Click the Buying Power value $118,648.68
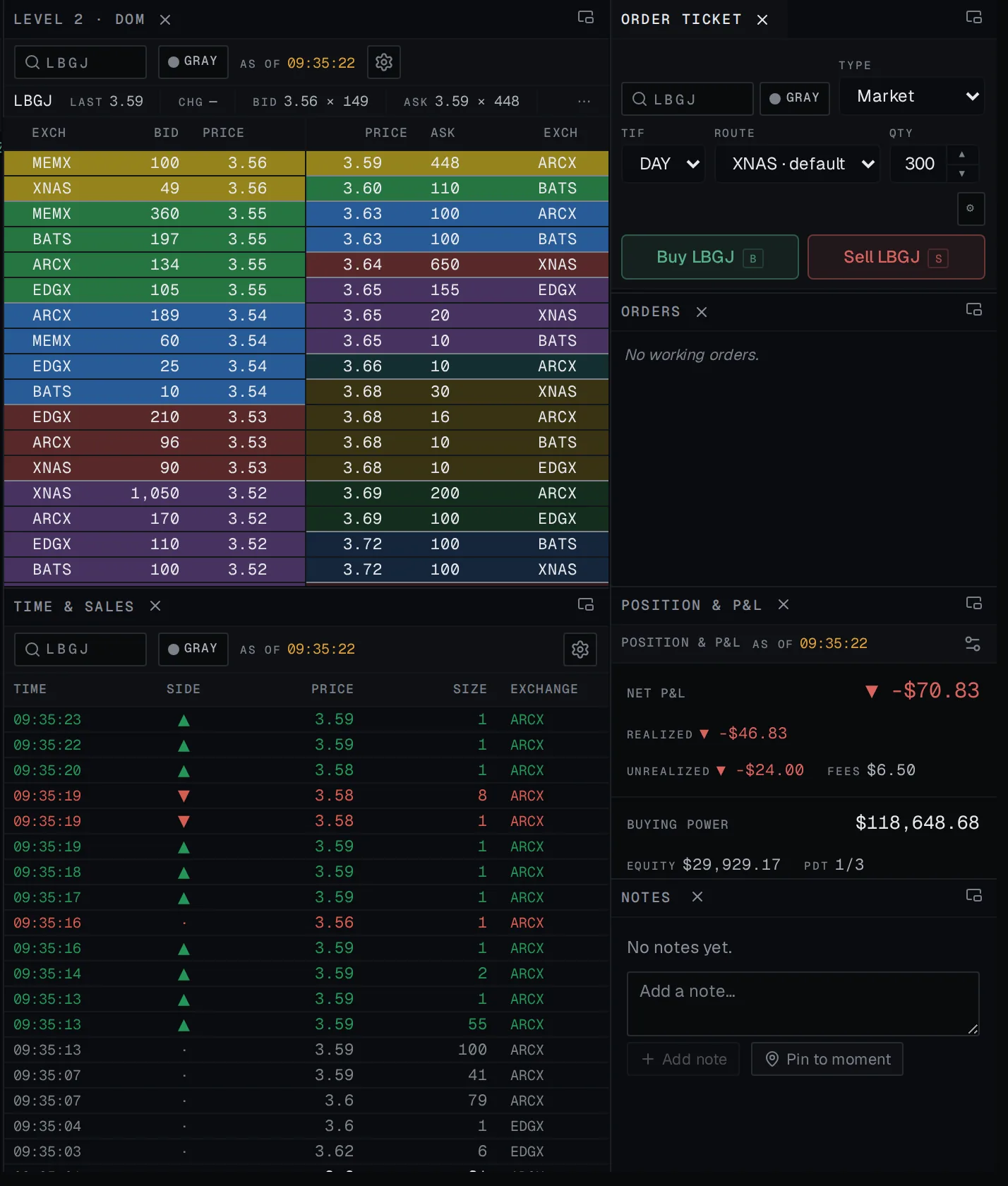Viewport: 1008px width, 1186px height. pyautogui.click(x=917, y=823)
